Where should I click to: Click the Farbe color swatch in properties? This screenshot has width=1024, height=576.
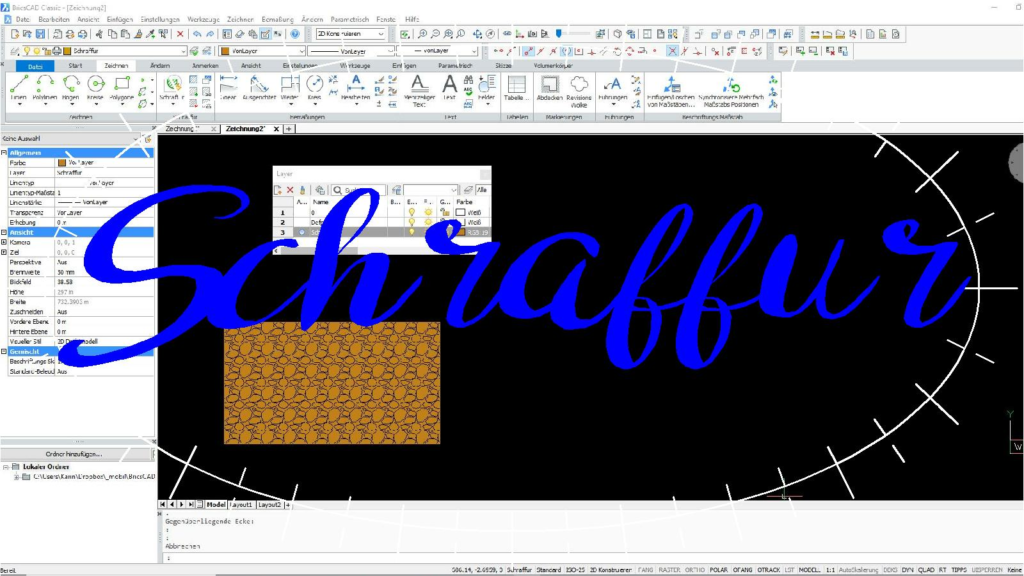(x=62, y=163)
